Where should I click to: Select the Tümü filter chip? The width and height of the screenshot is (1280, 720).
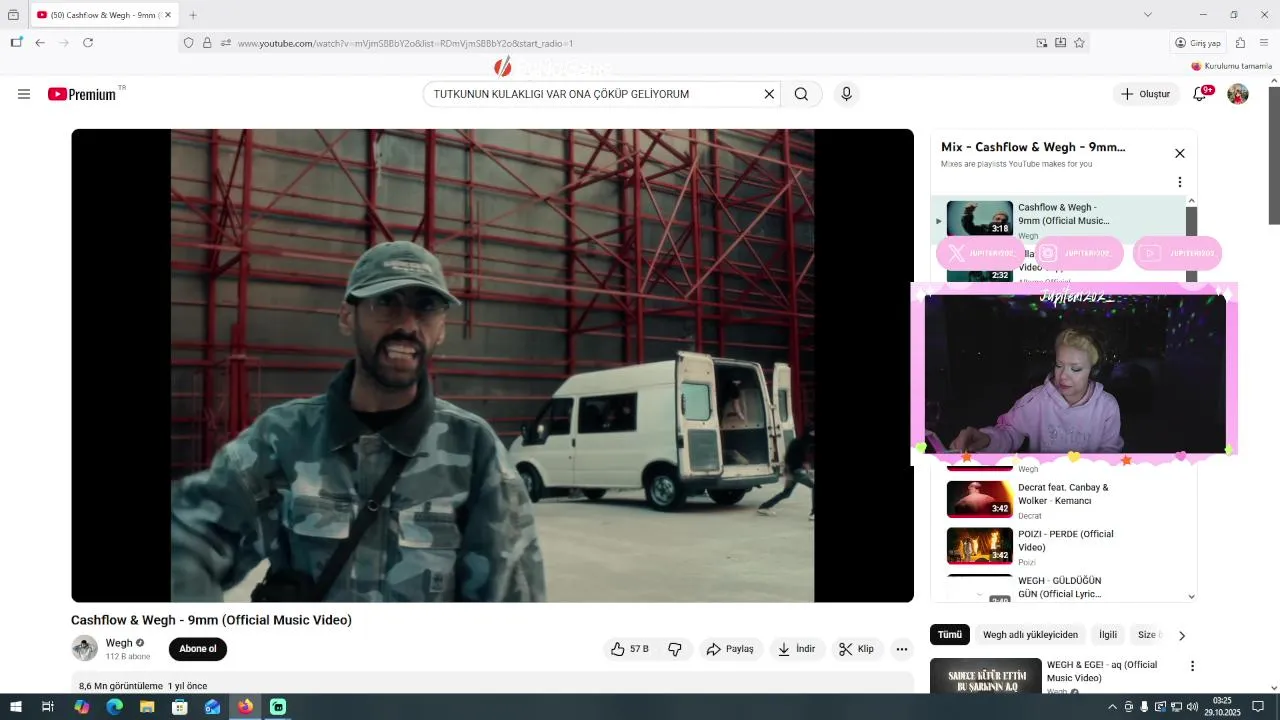point(949,635)
